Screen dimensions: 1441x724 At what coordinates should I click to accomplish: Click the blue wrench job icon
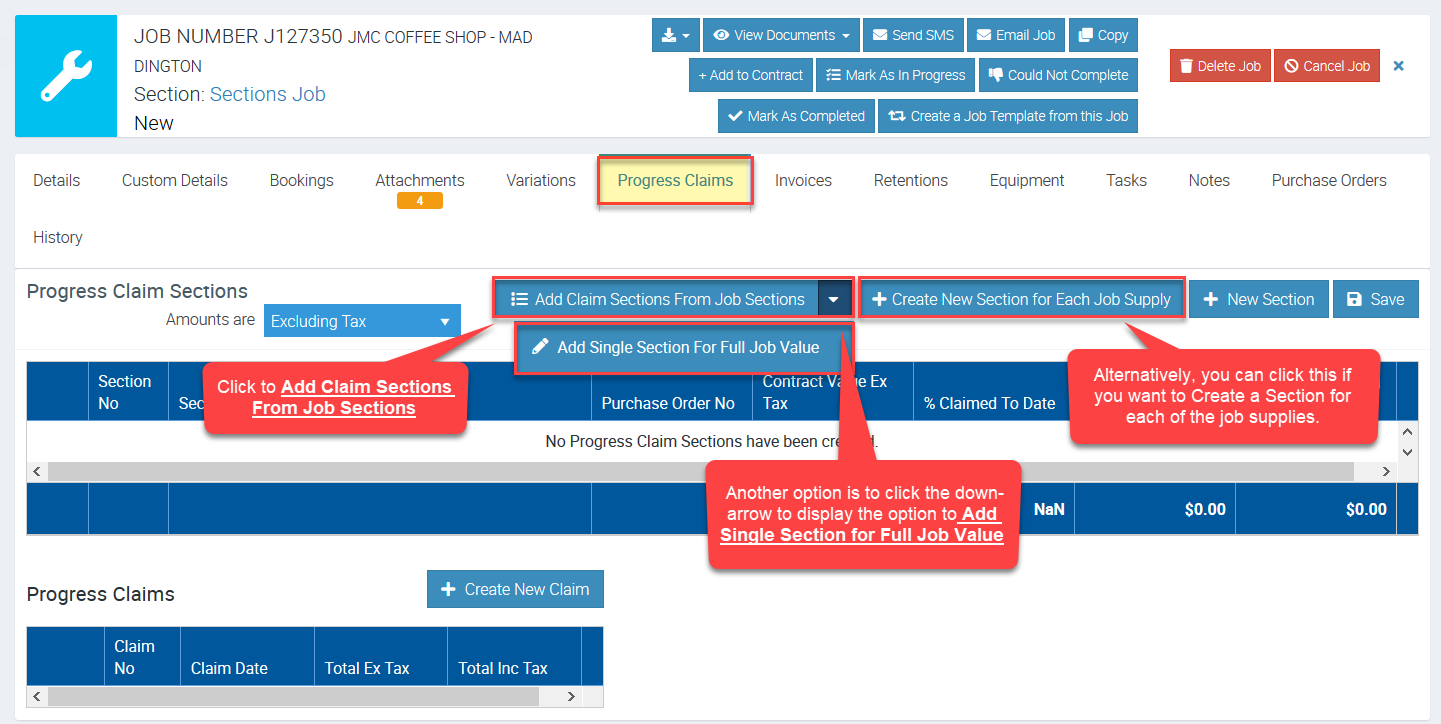[66, 76]
